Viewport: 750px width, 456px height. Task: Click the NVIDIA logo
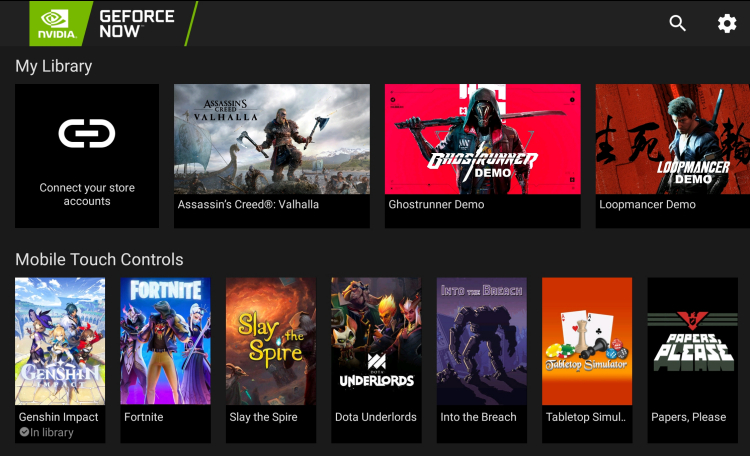pos(57,23)
